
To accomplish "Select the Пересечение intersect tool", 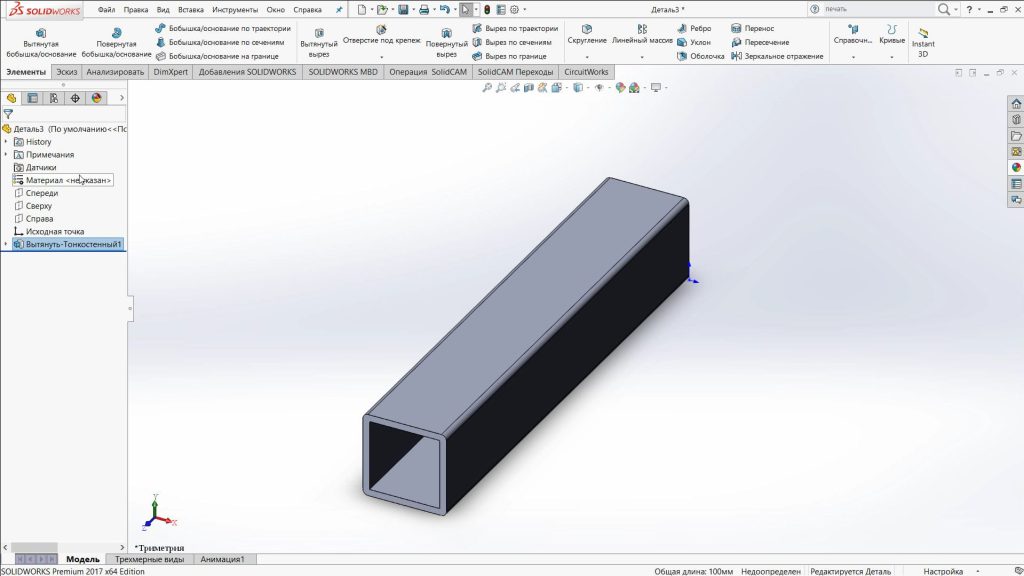I will [760, 42].
